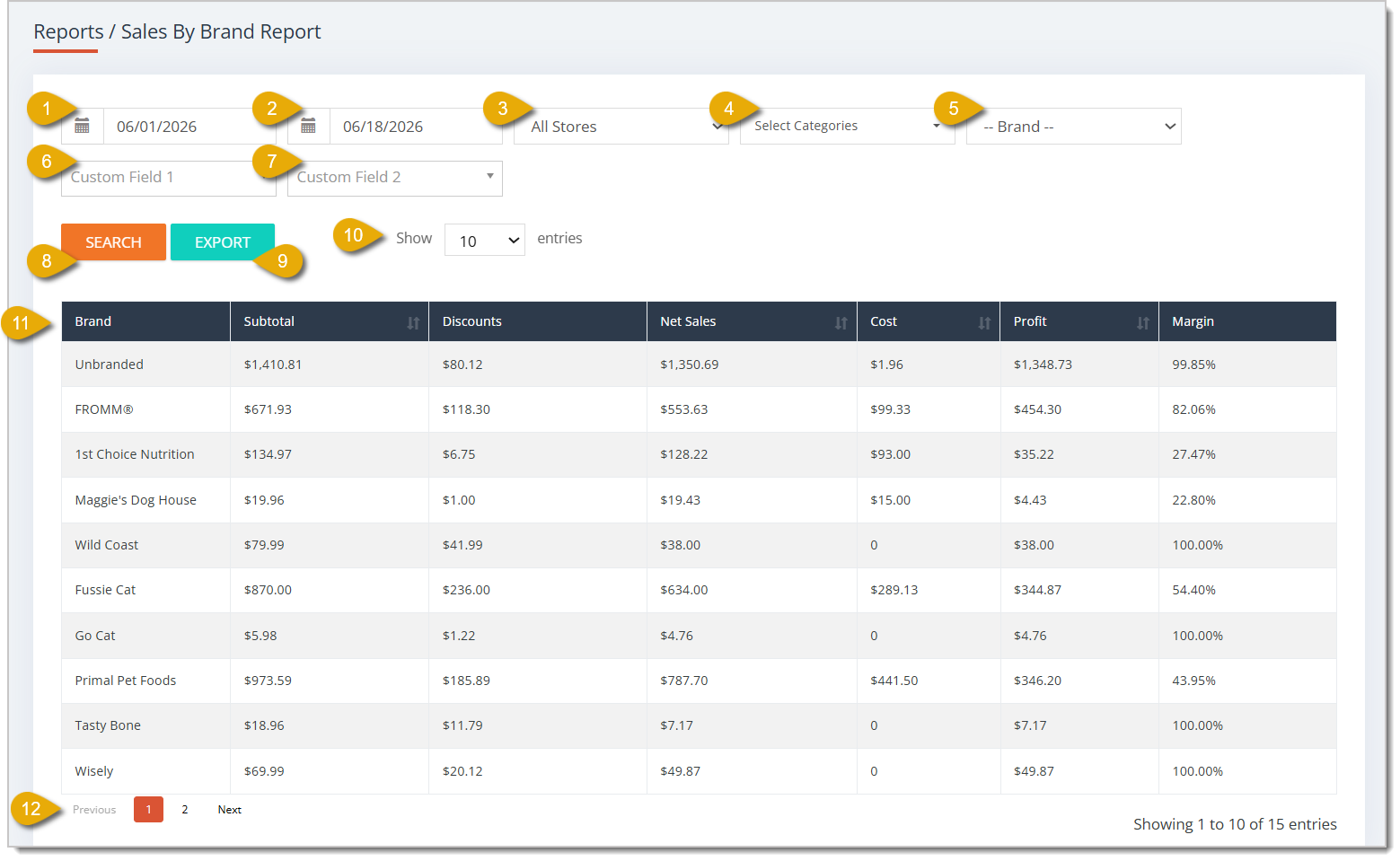
Task: Open the Brand filter dropdown
Action: coord(1074,127)
